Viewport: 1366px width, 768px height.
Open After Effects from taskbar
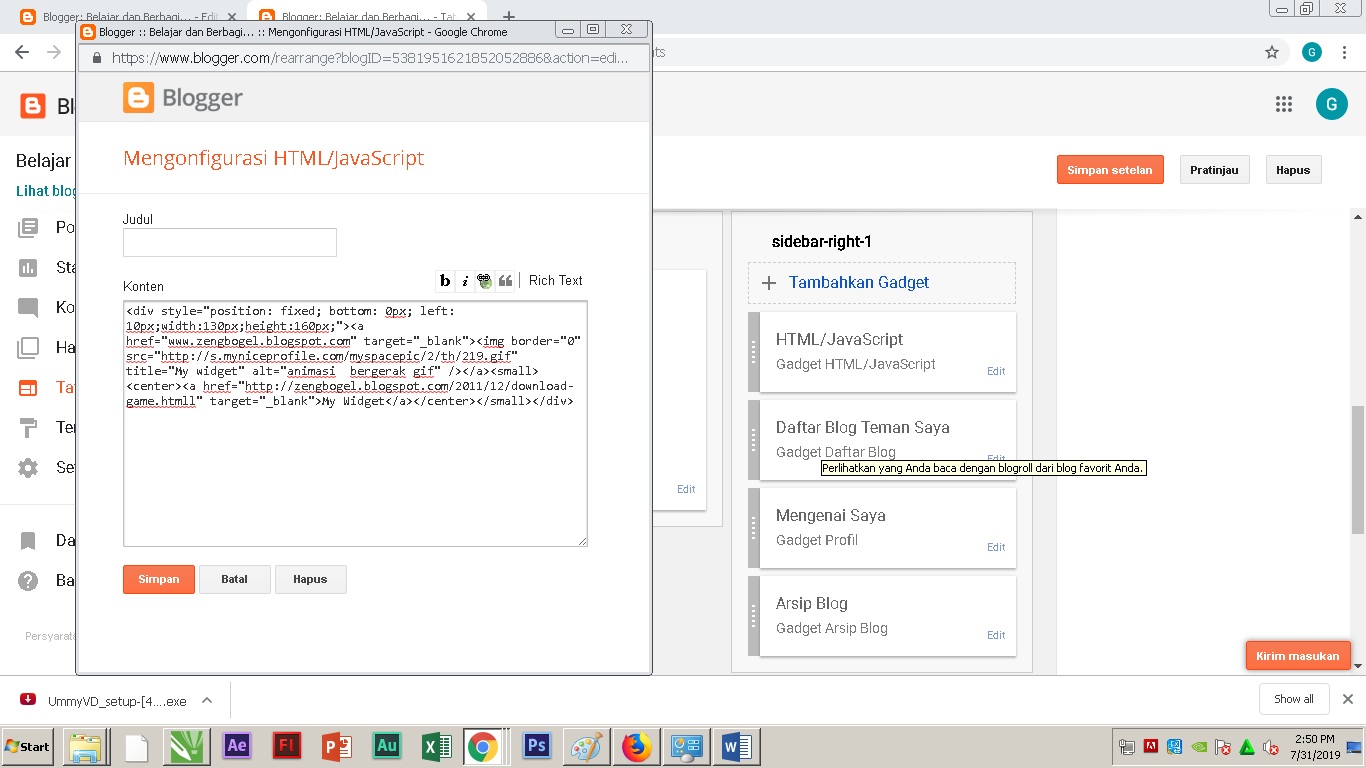(237, 746)
